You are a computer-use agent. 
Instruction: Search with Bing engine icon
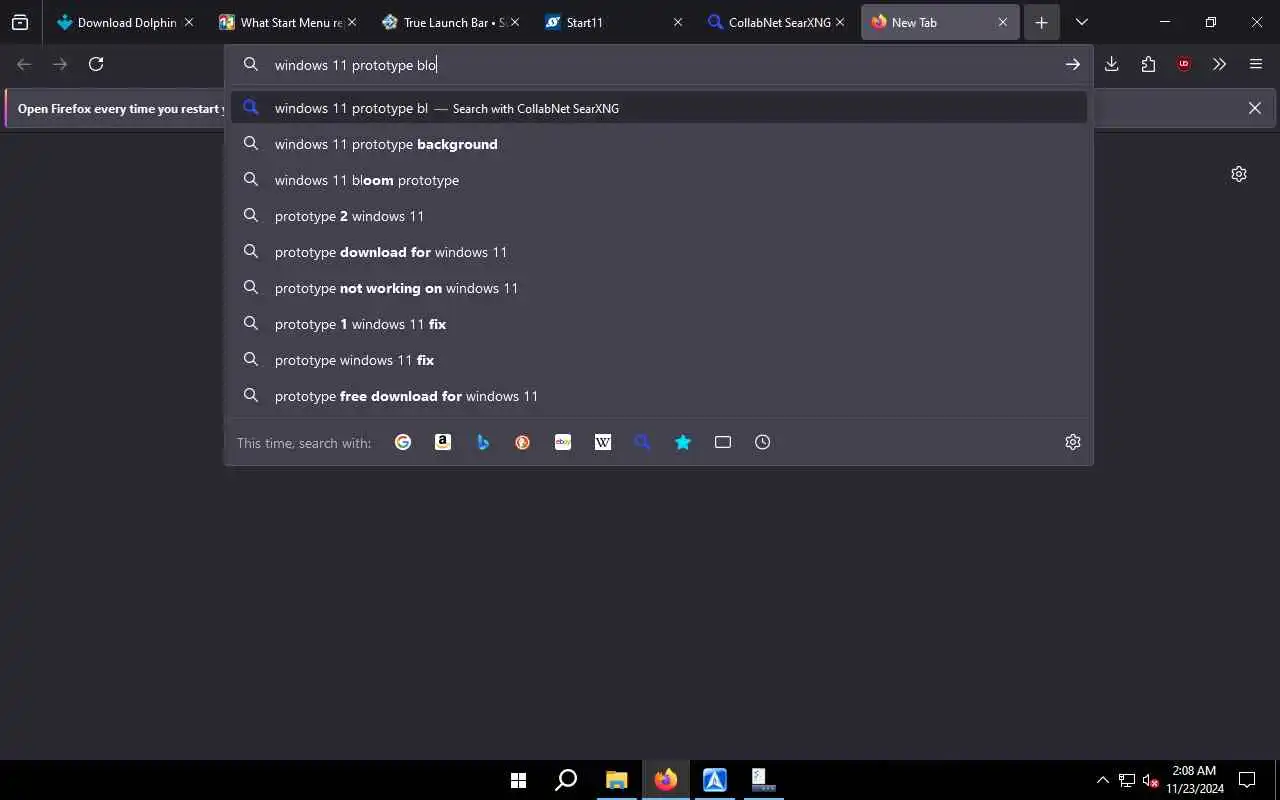click(483, 442)
